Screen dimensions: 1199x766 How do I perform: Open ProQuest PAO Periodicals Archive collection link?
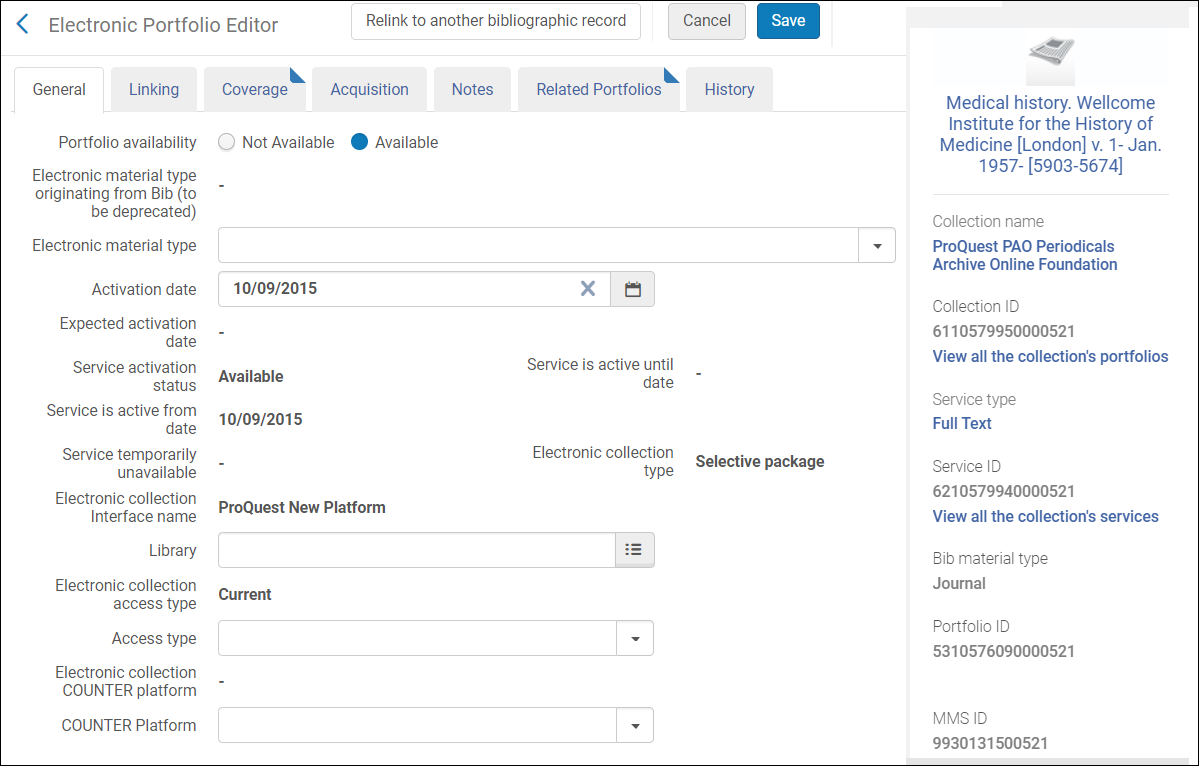pyautogui.click(x=1025, y=255)
